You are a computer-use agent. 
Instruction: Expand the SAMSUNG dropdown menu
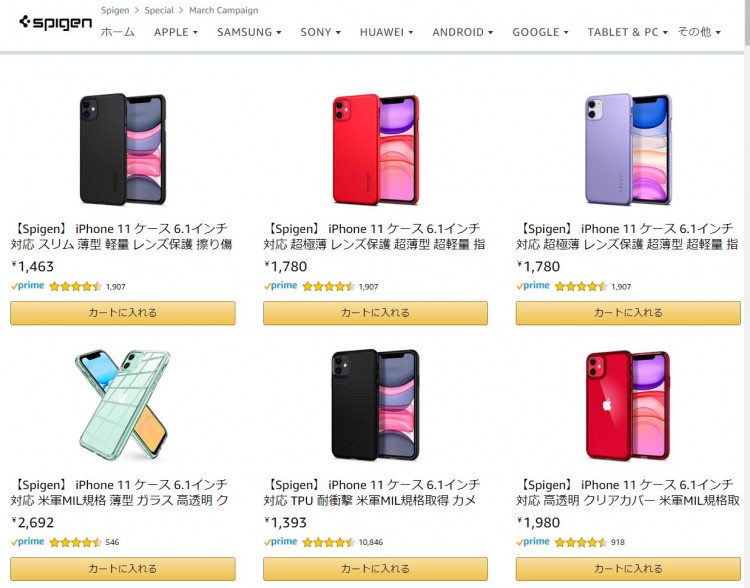click(249, 32)
